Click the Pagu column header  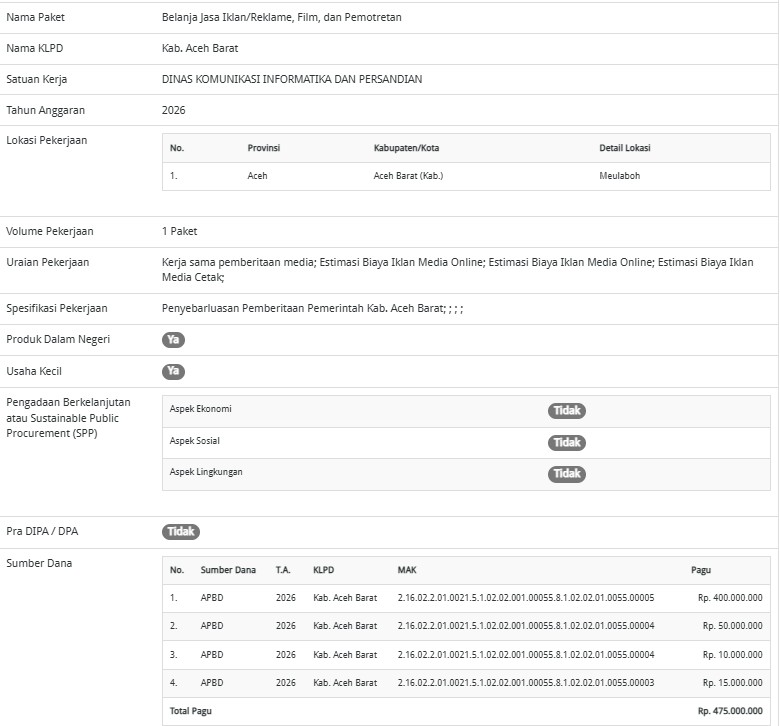[701, 570]
